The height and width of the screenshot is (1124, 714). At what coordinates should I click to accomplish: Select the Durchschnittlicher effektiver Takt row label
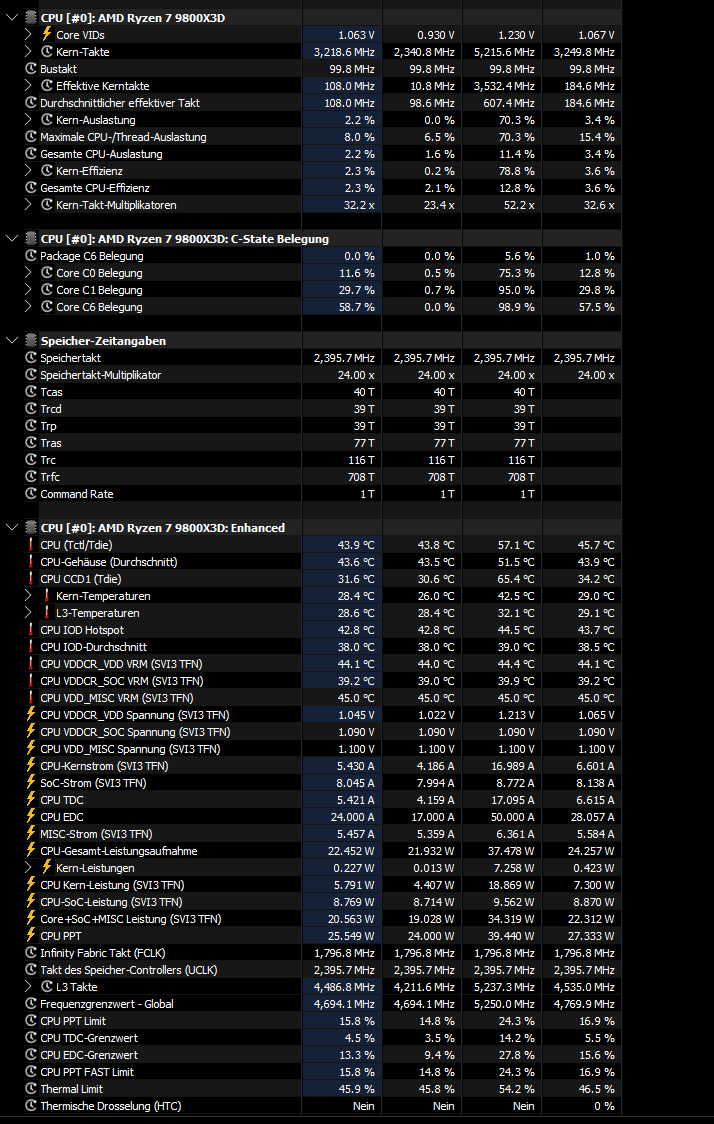120,103
